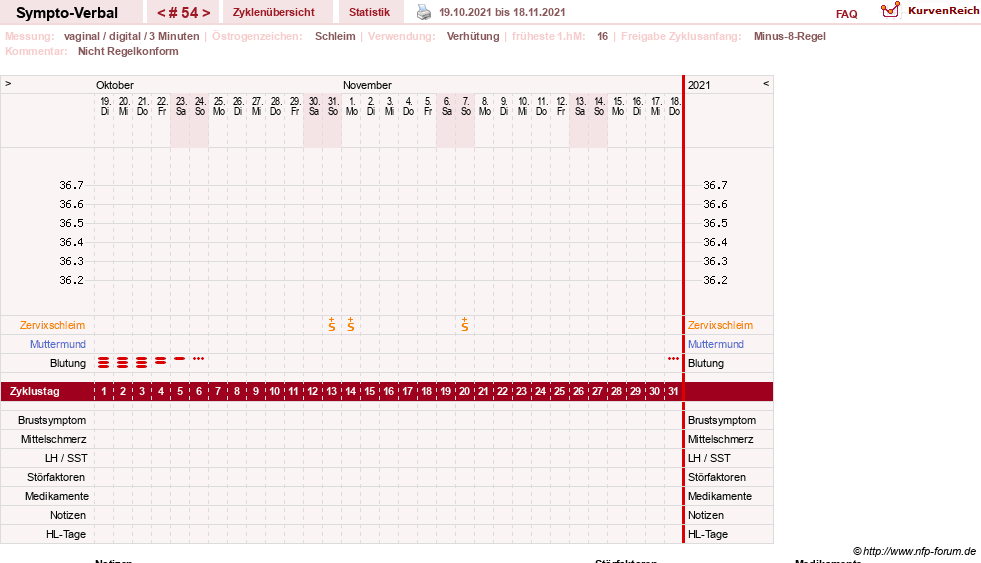Screen dimensions: 981x563
Task: Select spotting dots icon on cycle day 6
Action: (199, 358)
